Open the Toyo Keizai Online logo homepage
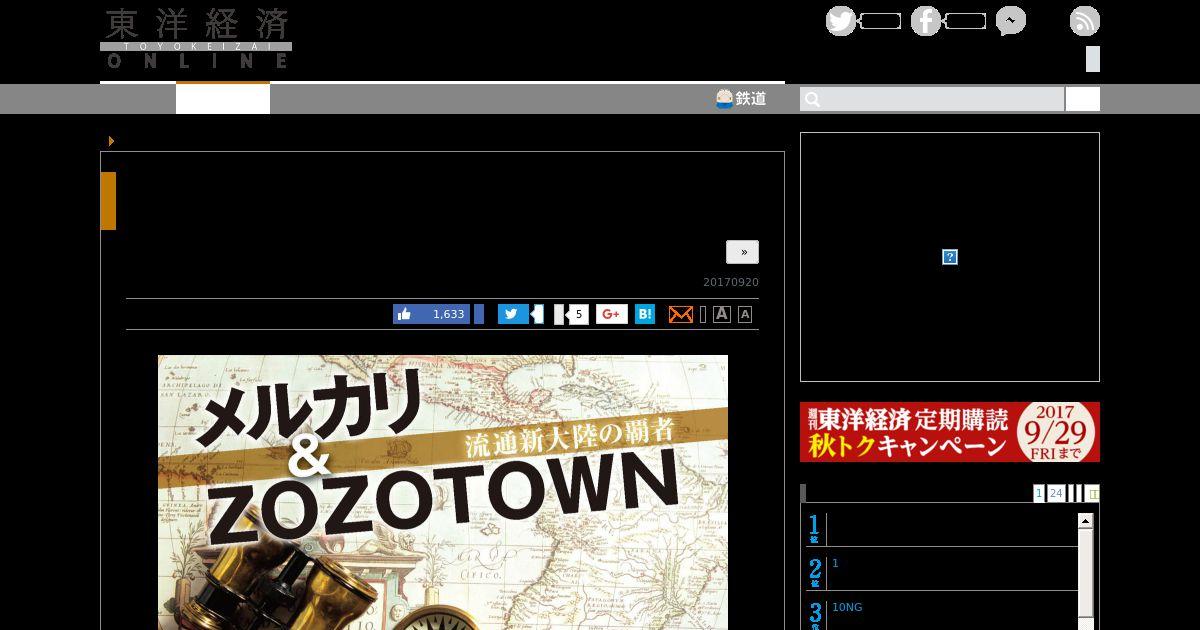Image resolution: width=1200 pixels, height=630 pixels. click(196, 39)
